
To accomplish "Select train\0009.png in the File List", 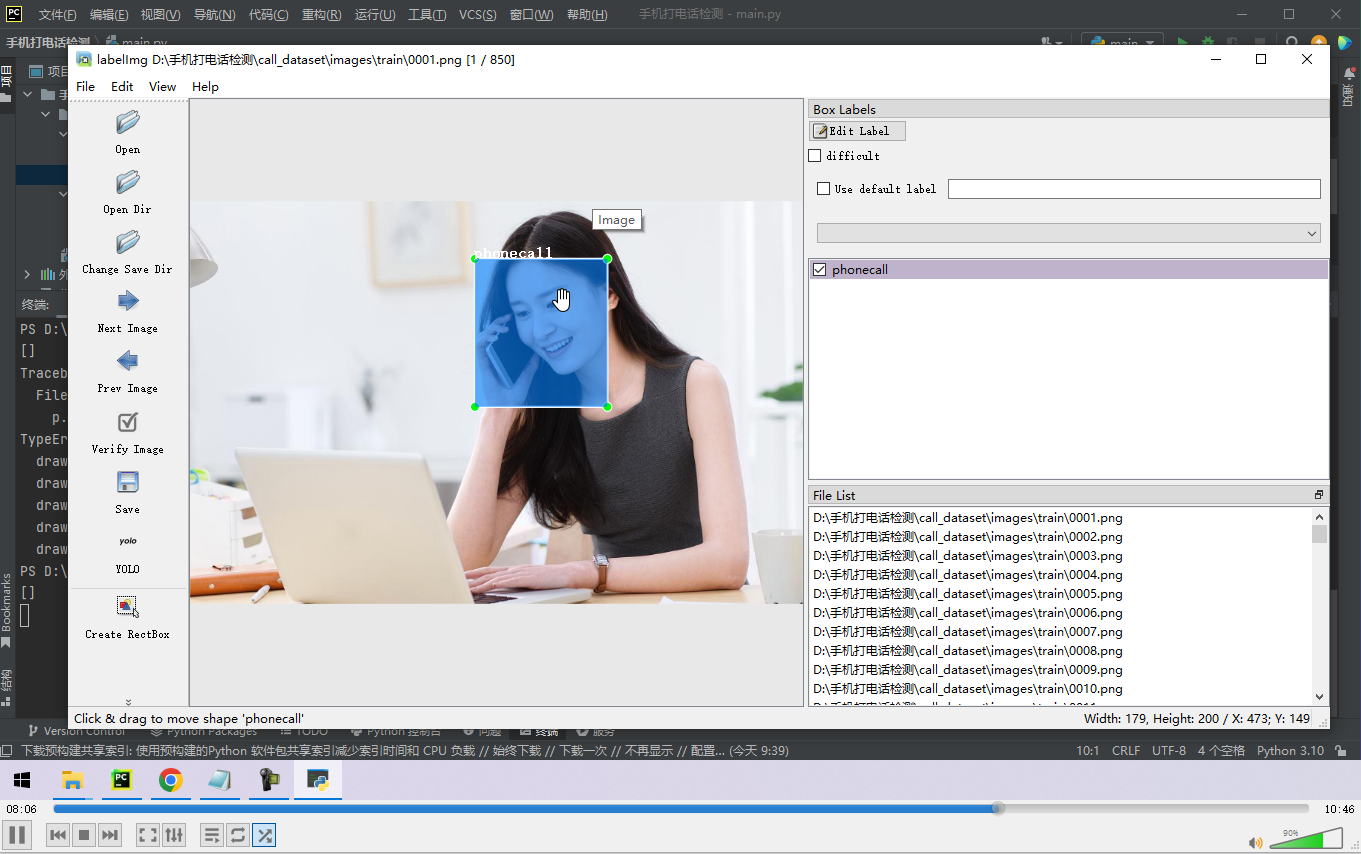I will [968, 670].
